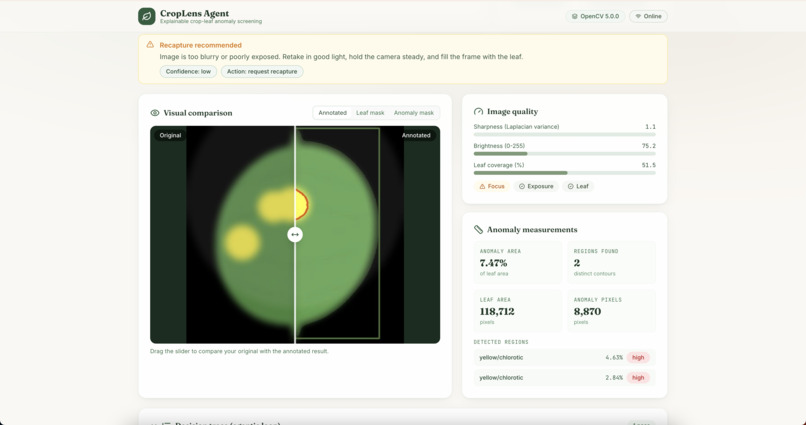Click the Drag the slider to compare hint text

click(x=239, y=352)
